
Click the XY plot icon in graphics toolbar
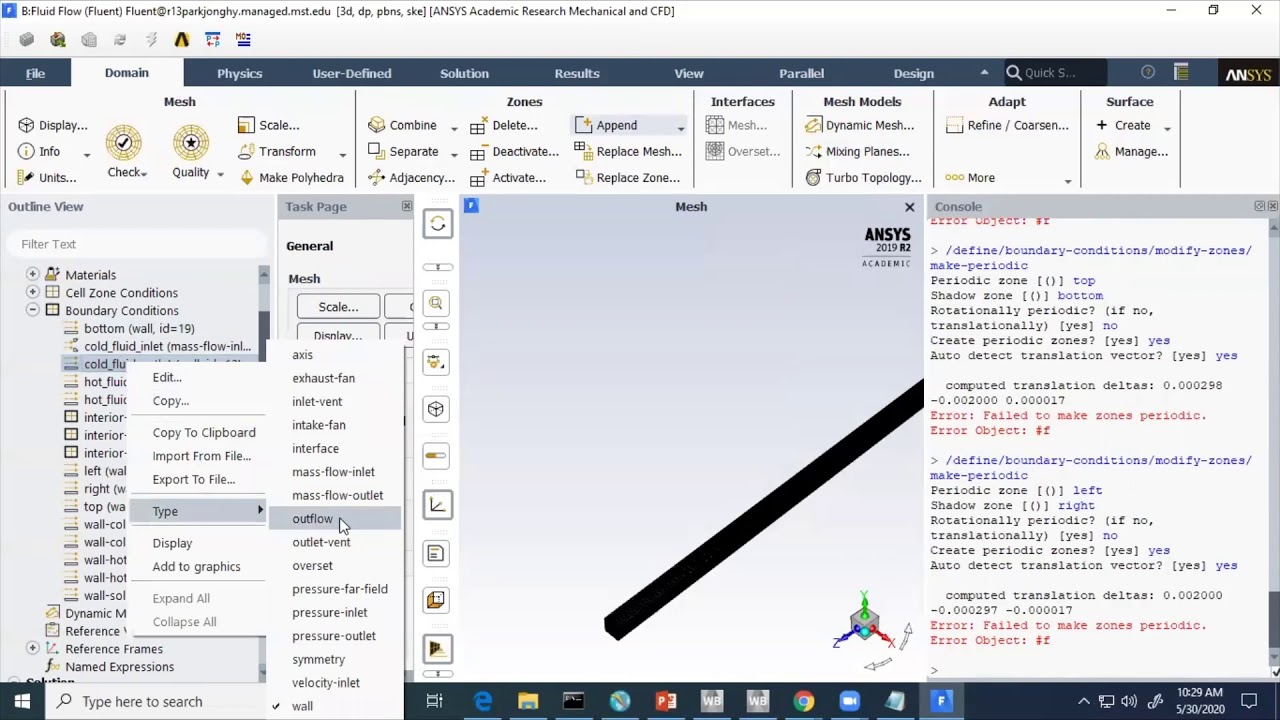[437, 505]
